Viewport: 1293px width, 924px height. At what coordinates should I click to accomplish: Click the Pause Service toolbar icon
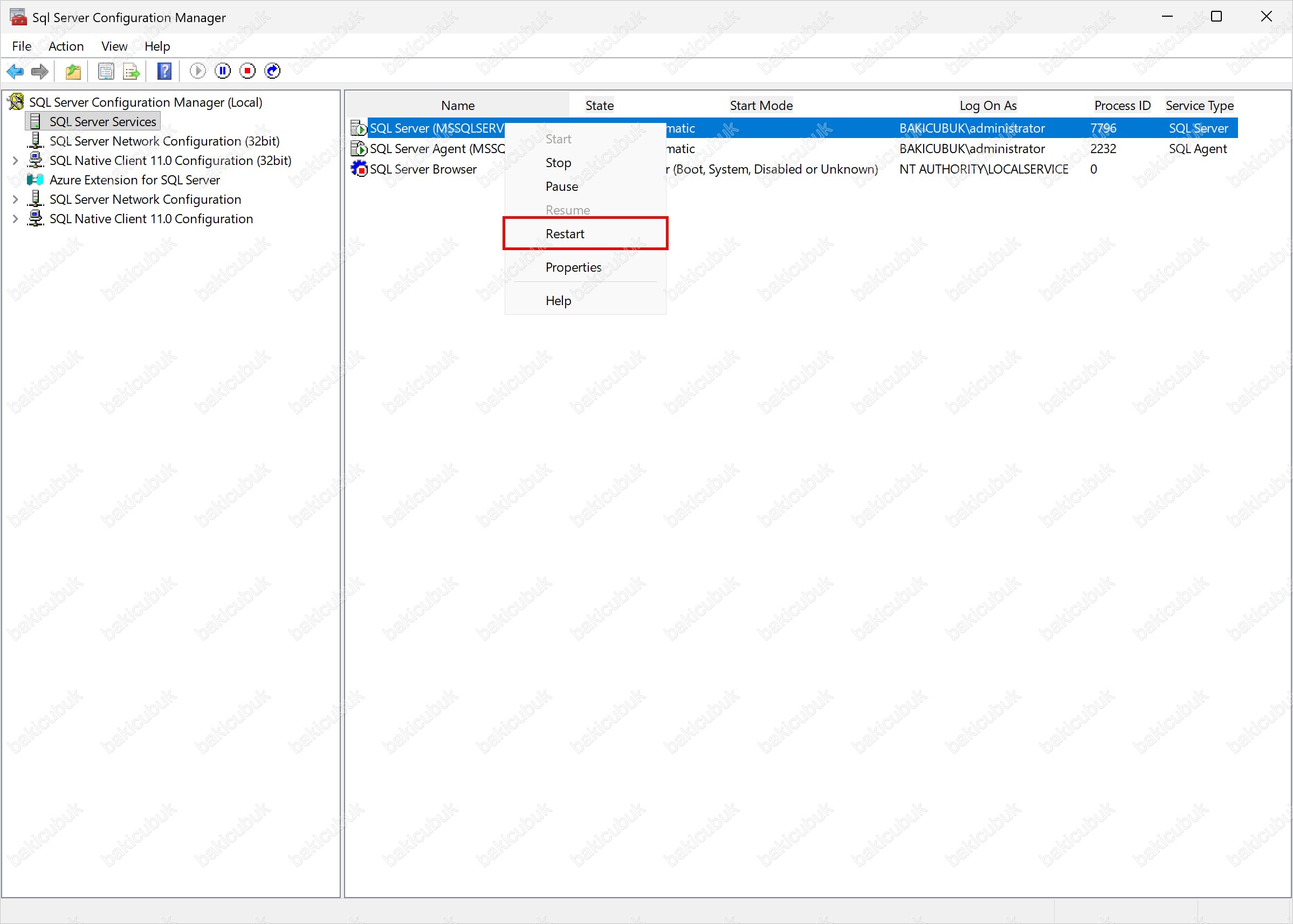pyautogui.click(x=223, y=71)
